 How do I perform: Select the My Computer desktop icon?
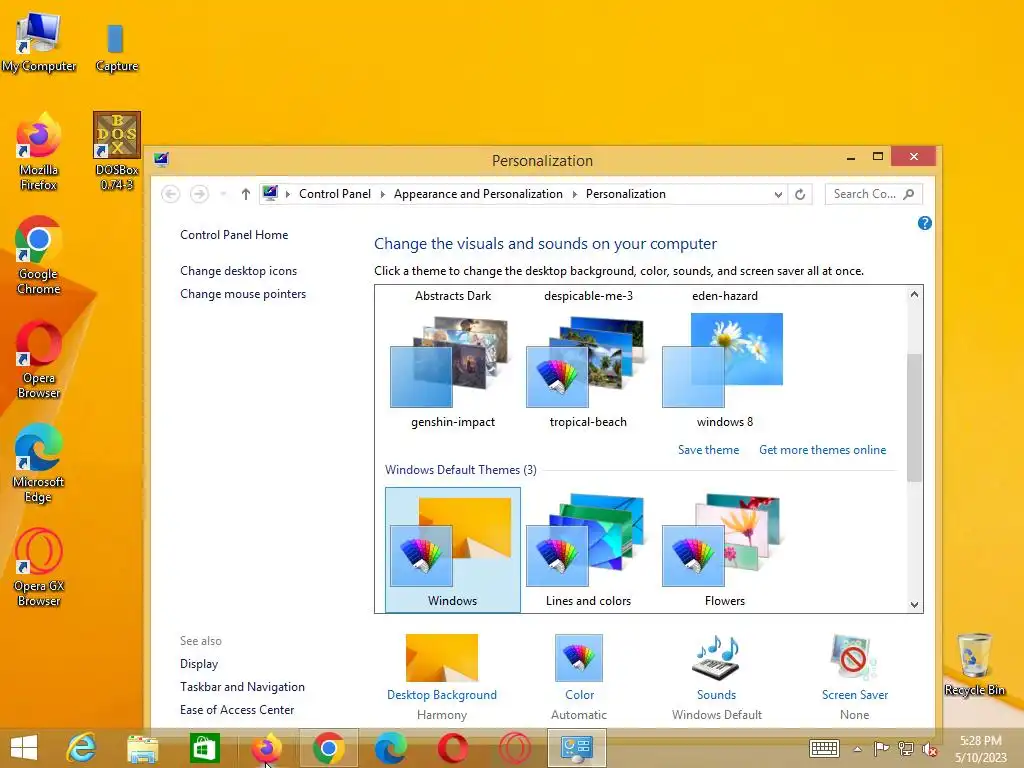(39, 42)
